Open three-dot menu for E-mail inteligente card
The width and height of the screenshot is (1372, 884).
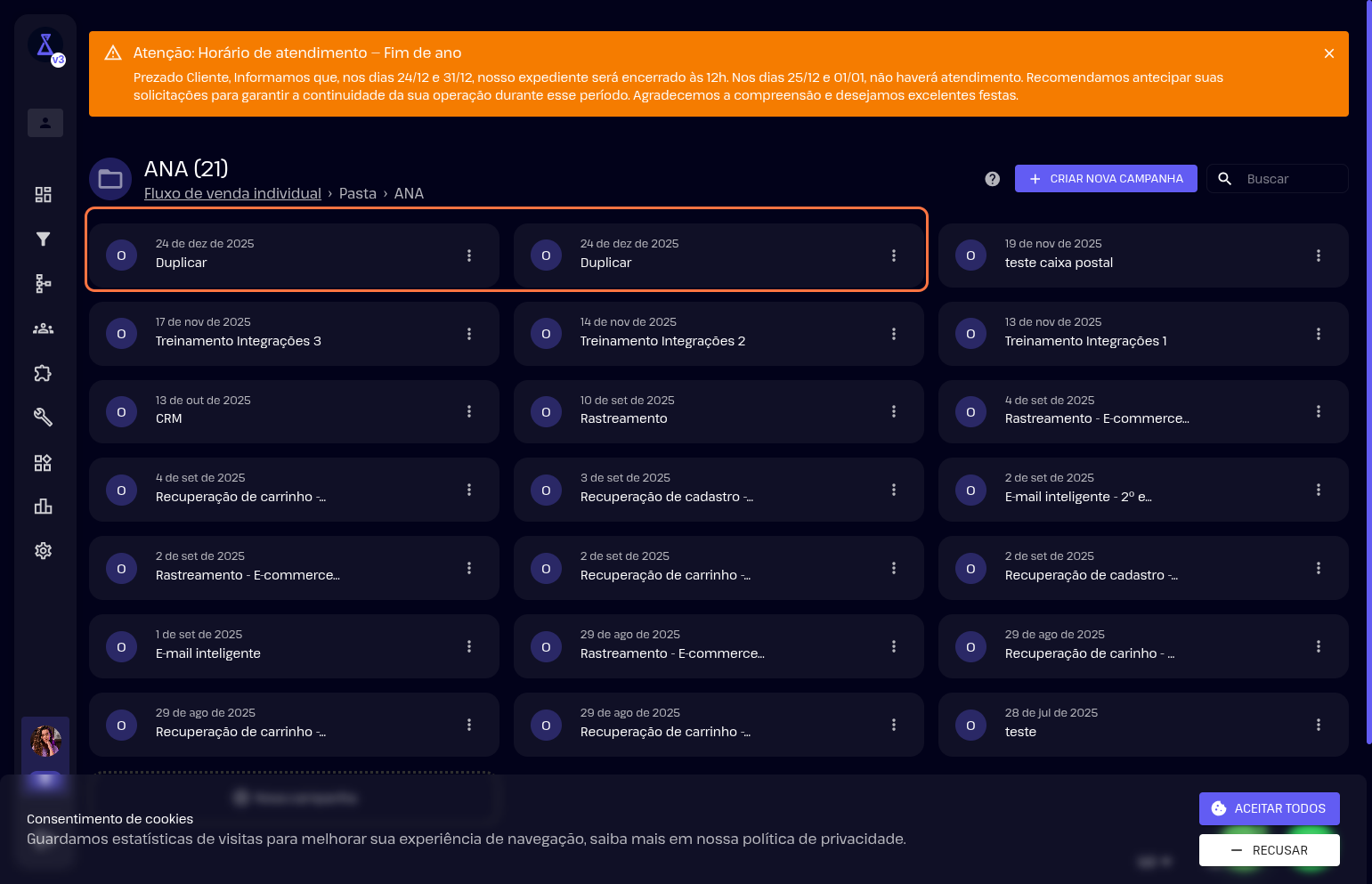pyautogui.click(x=469, y=646)
